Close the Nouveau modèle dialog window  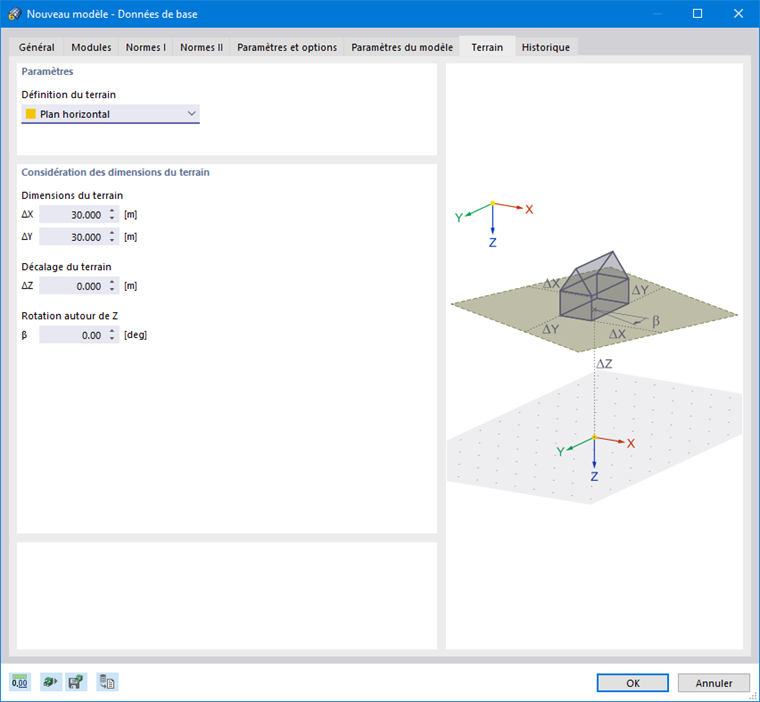click(738, 14)
